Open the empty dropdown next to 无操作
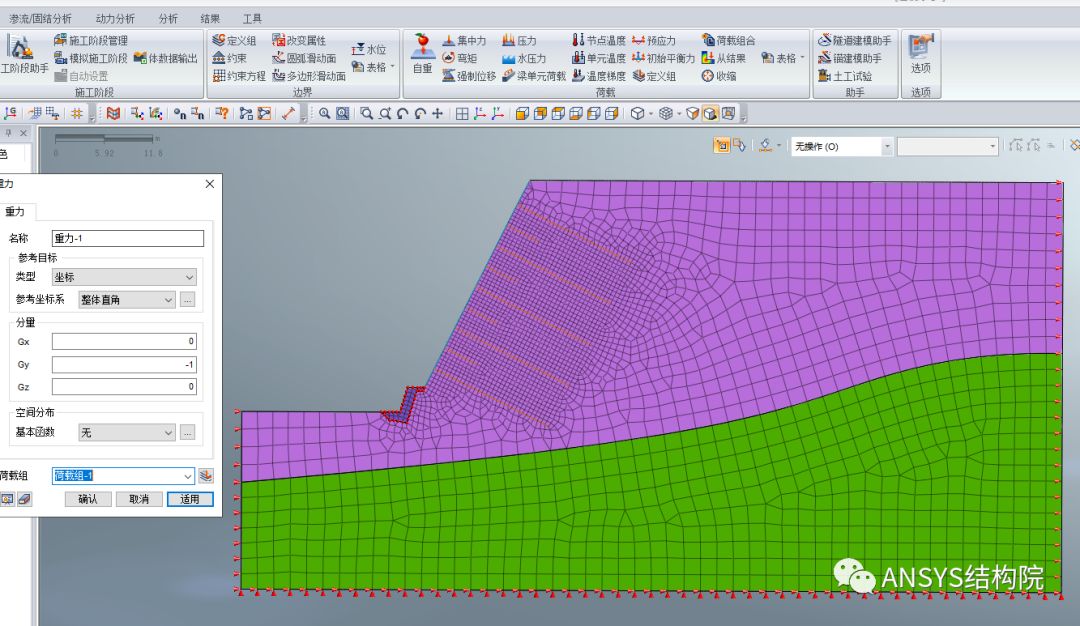Screen dimensions: 1080x626 948,146
